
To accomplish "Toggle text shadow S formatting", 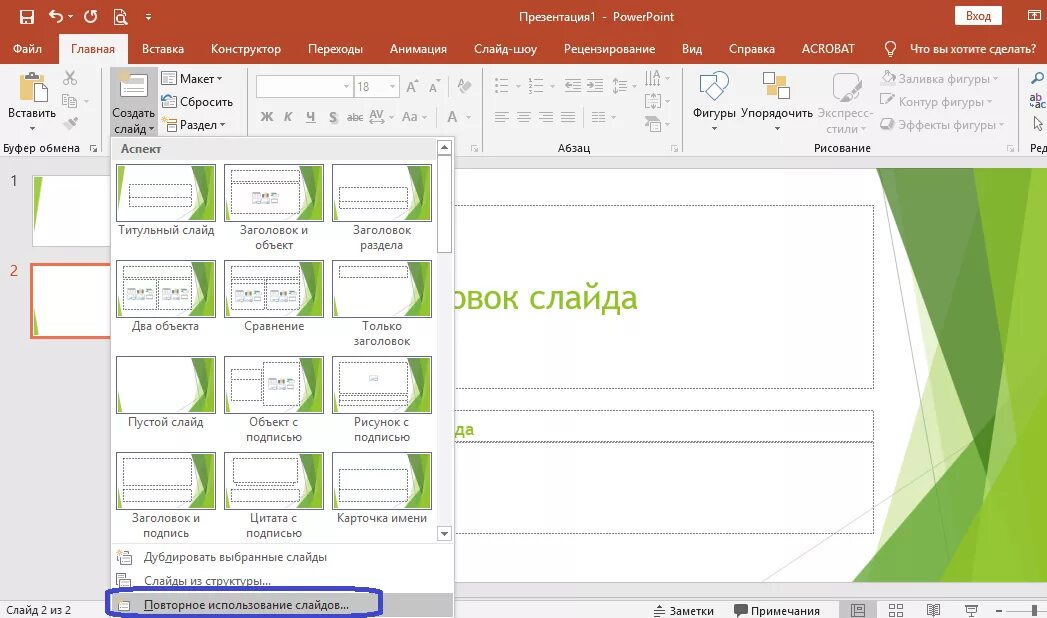I will tap(333, 117).
